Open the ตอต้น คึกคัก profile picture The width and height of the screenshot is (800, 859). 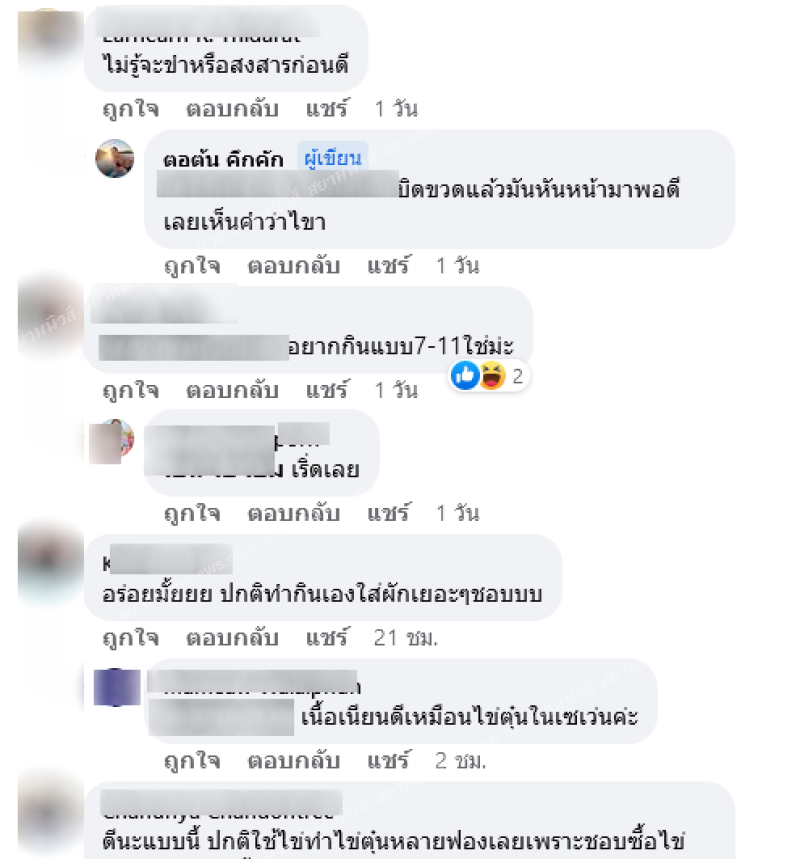point(115,159)
